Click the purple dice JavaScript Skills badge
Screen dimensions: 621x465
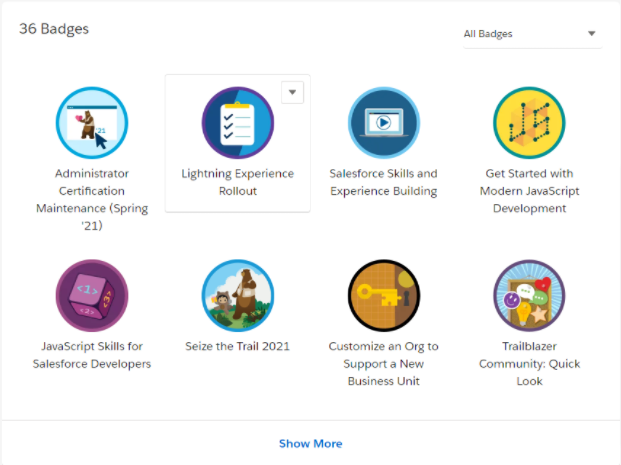click(92, 295)
